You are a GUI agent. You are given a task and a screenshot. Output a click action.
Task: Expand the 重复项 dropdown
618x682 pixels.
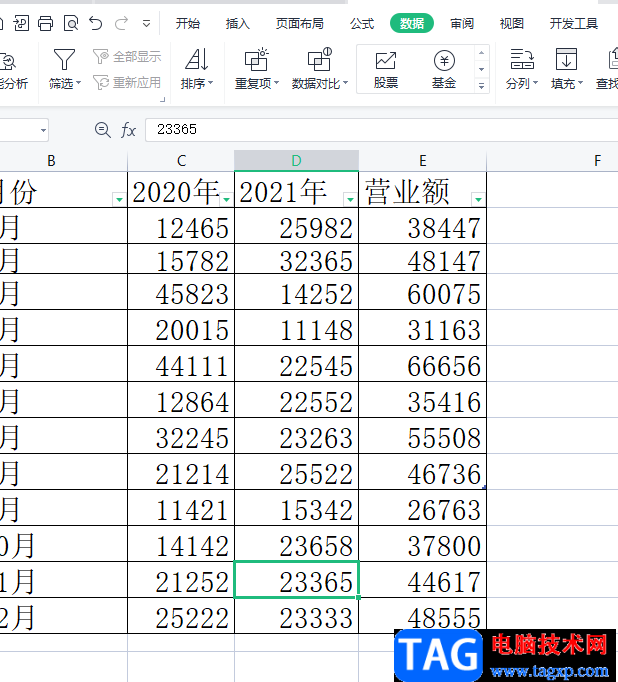click(277, 82)
